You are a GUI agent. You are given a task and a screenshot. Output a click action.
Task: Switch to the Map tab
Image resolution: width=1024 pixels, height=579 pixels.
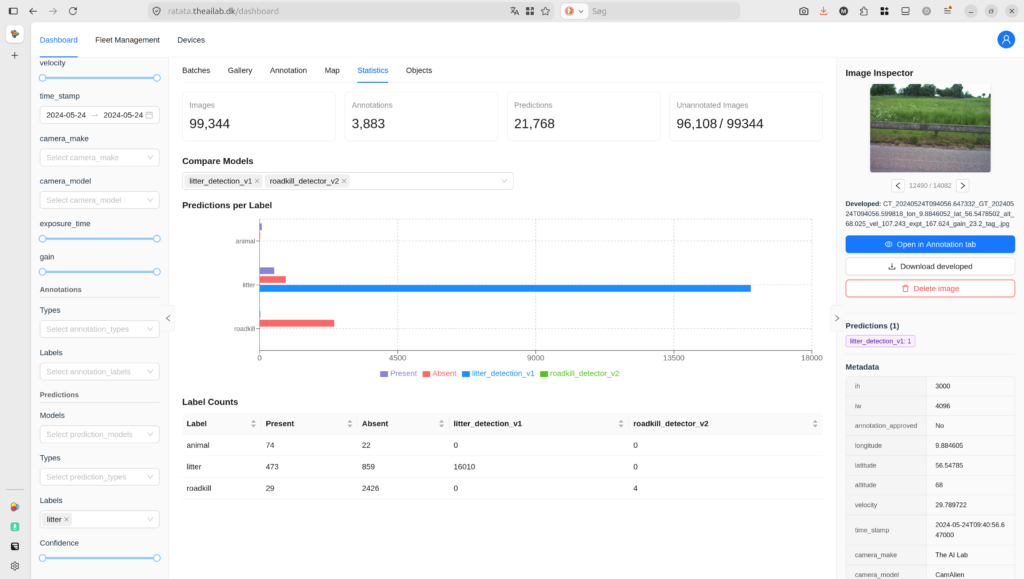332,70
